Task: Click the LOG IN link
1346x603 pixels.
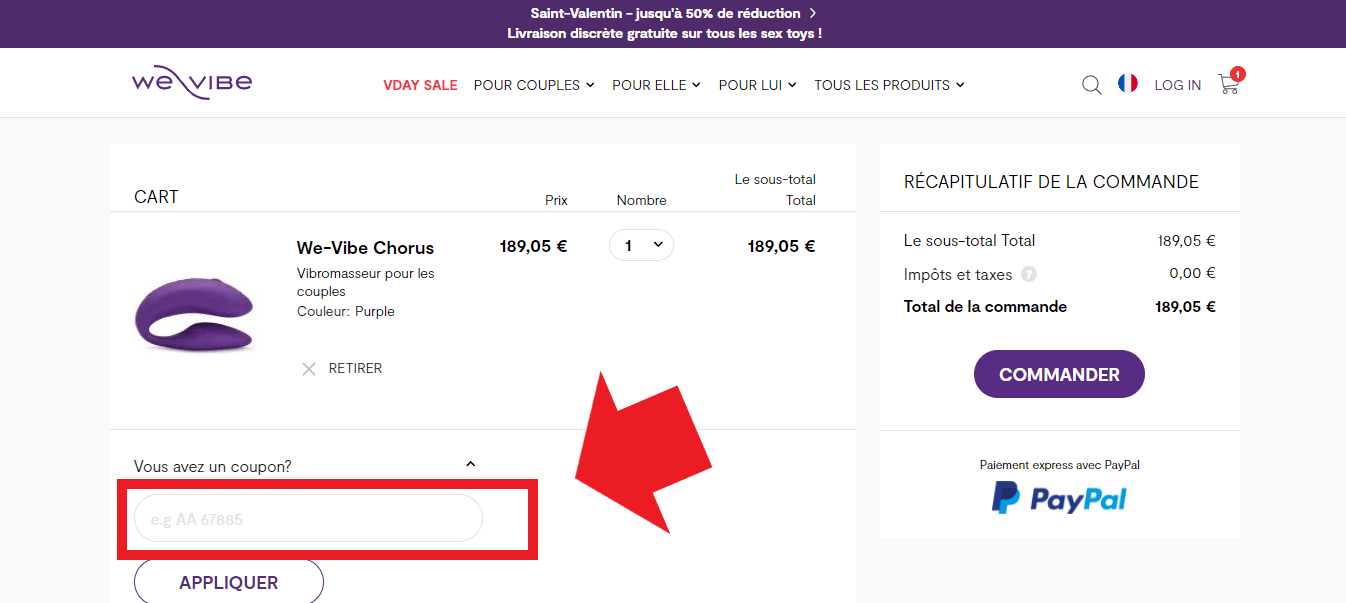Action: [x=1178, y=85]
